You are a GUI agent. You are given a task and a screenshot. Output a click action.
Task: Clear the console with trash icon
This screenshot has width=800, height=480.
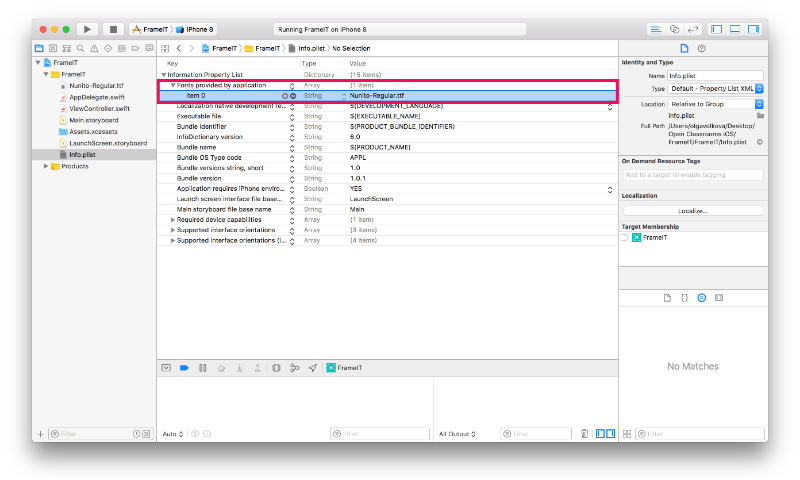tap(585, 434)
